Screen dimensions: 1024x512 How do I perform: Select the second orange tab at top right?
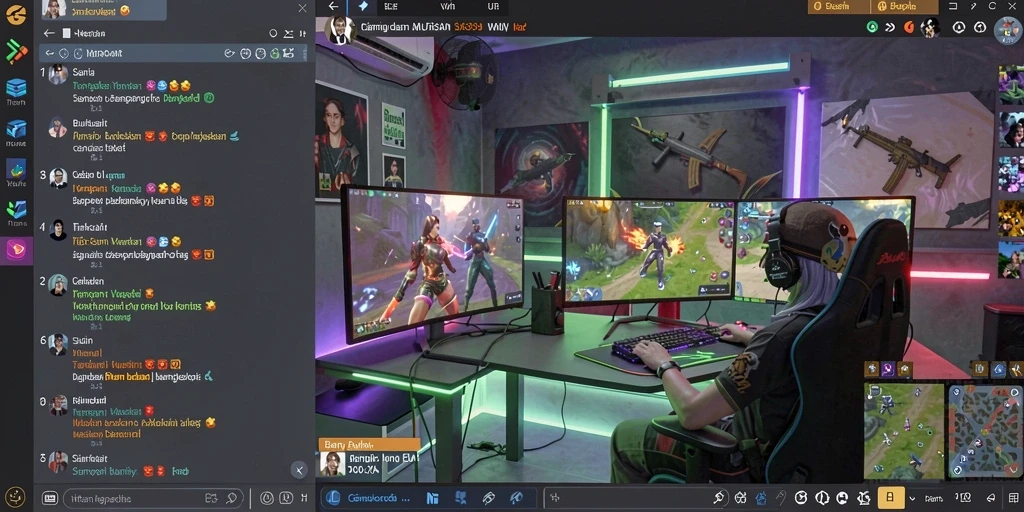click(904, 7)
